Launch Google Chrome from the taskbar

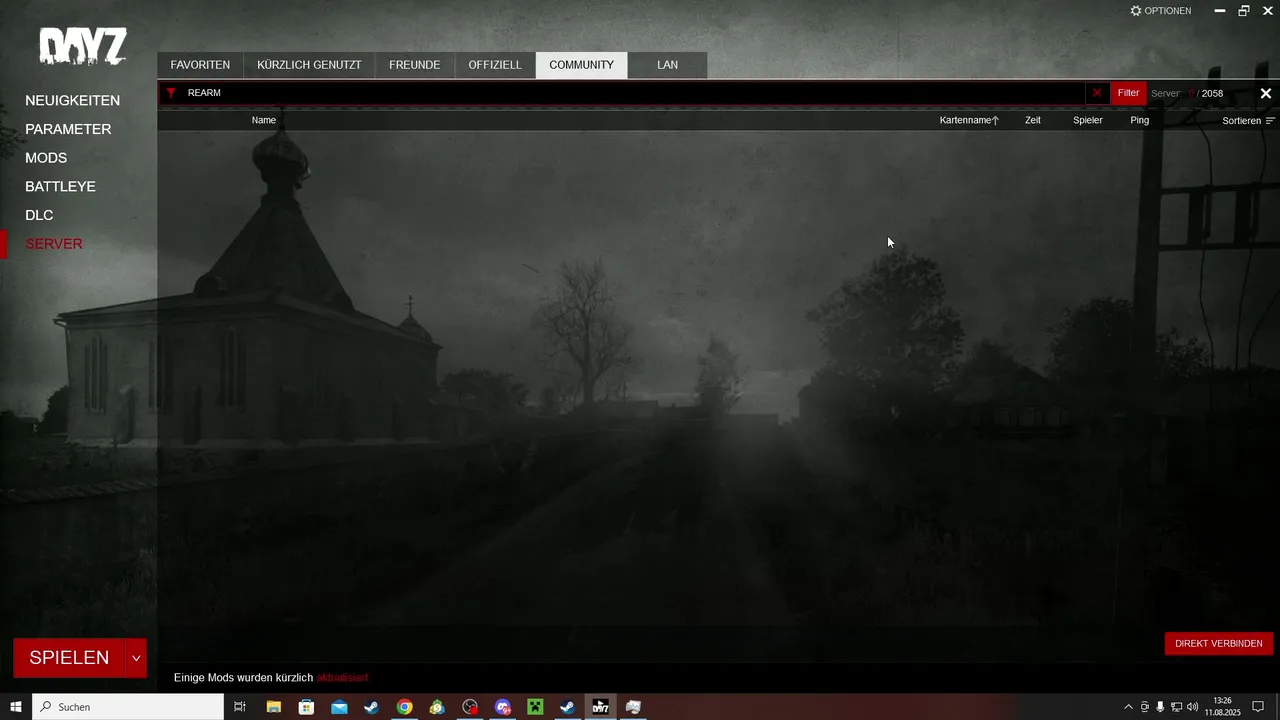point(404,707)
